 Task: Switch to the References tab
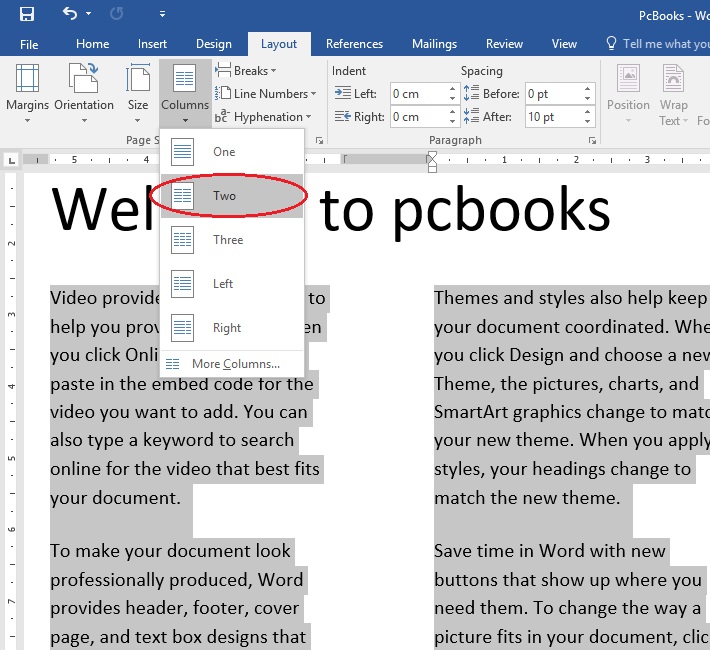[354, 44]
